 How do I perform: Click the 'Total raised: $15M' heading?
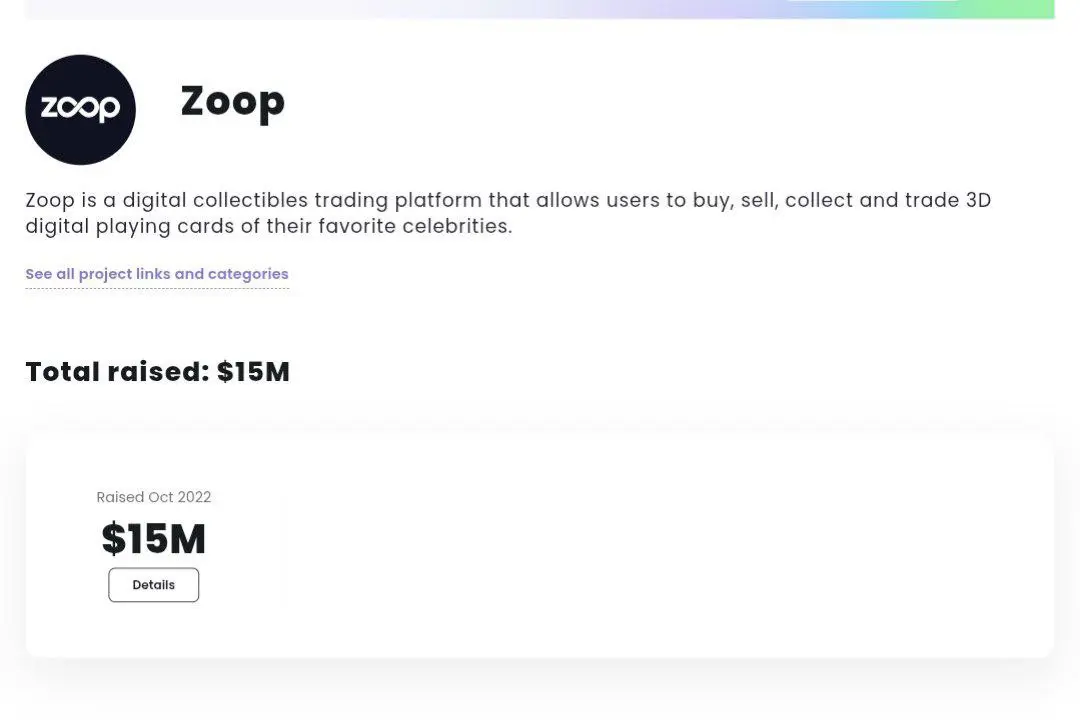(157, 372)
